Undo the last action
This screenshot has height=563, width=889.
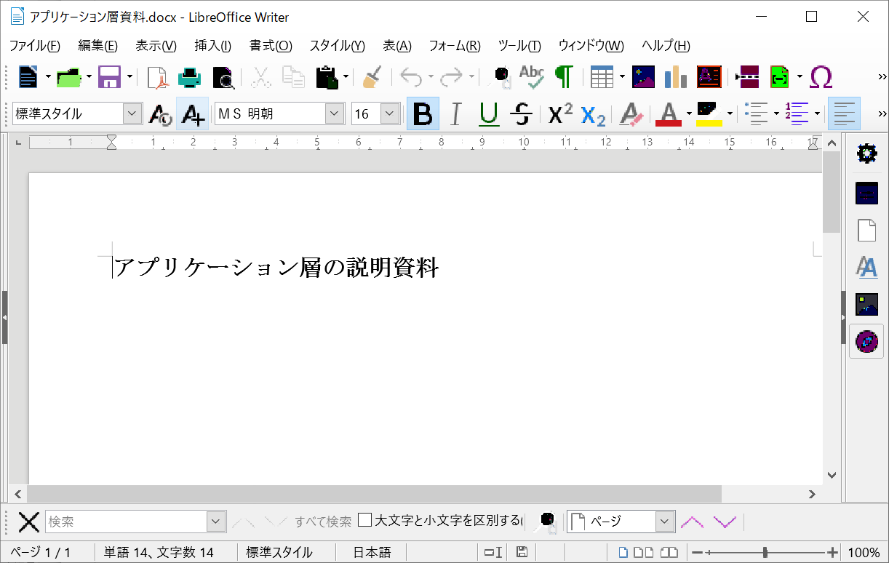click(x=411, y=77)
